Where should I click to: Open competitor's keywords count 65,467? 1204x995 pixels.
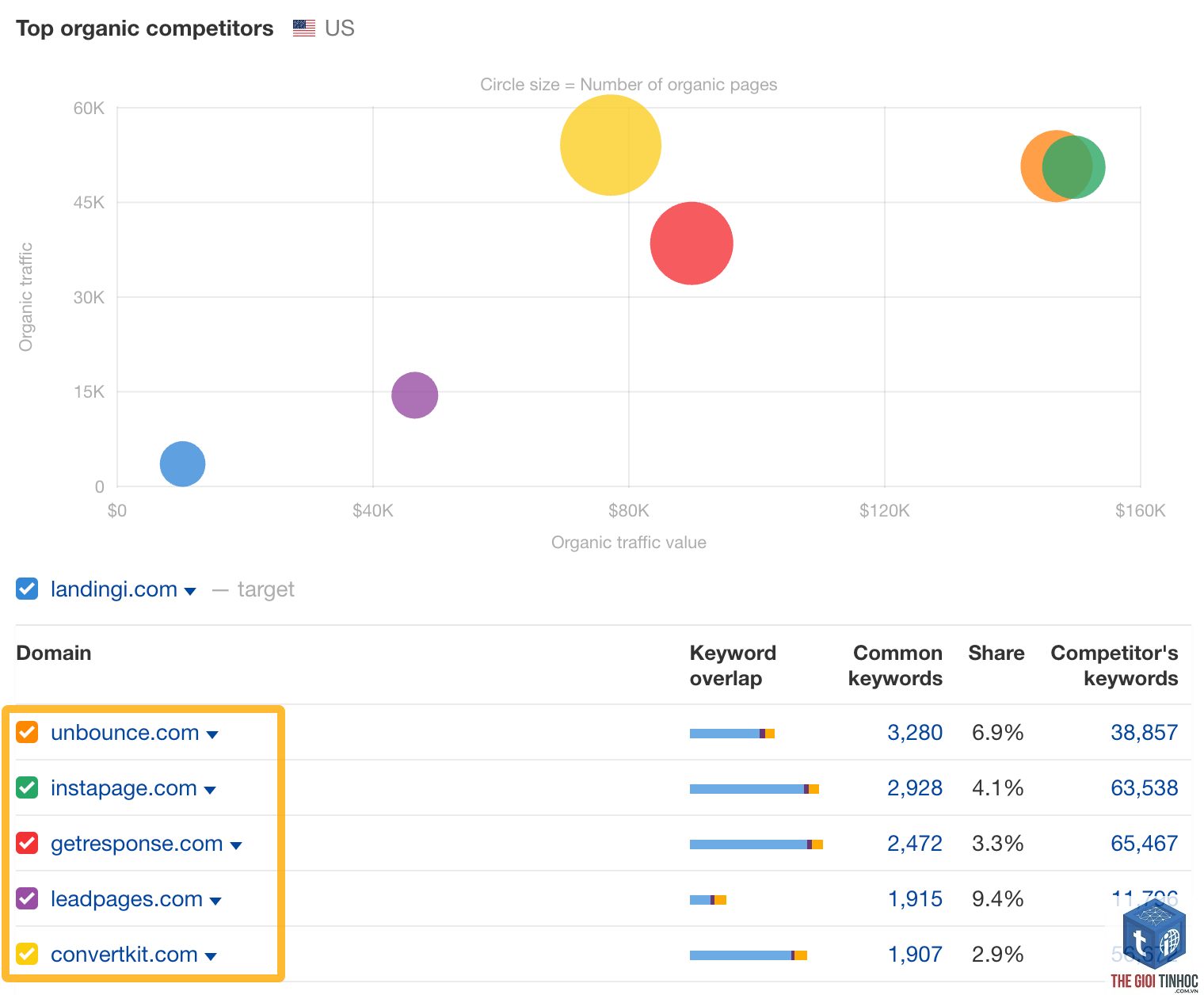point(1145,844)
